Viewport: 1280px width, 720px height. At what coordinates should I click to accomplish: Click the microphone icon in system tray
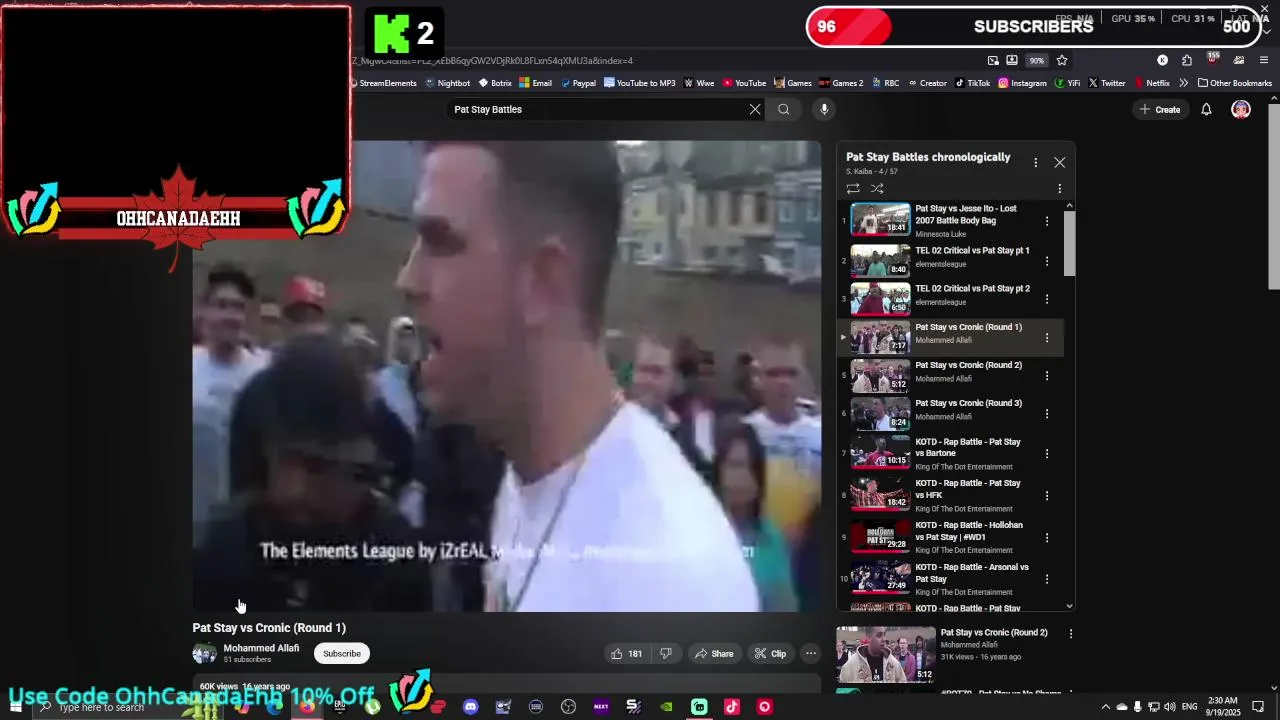point(1137,707)
